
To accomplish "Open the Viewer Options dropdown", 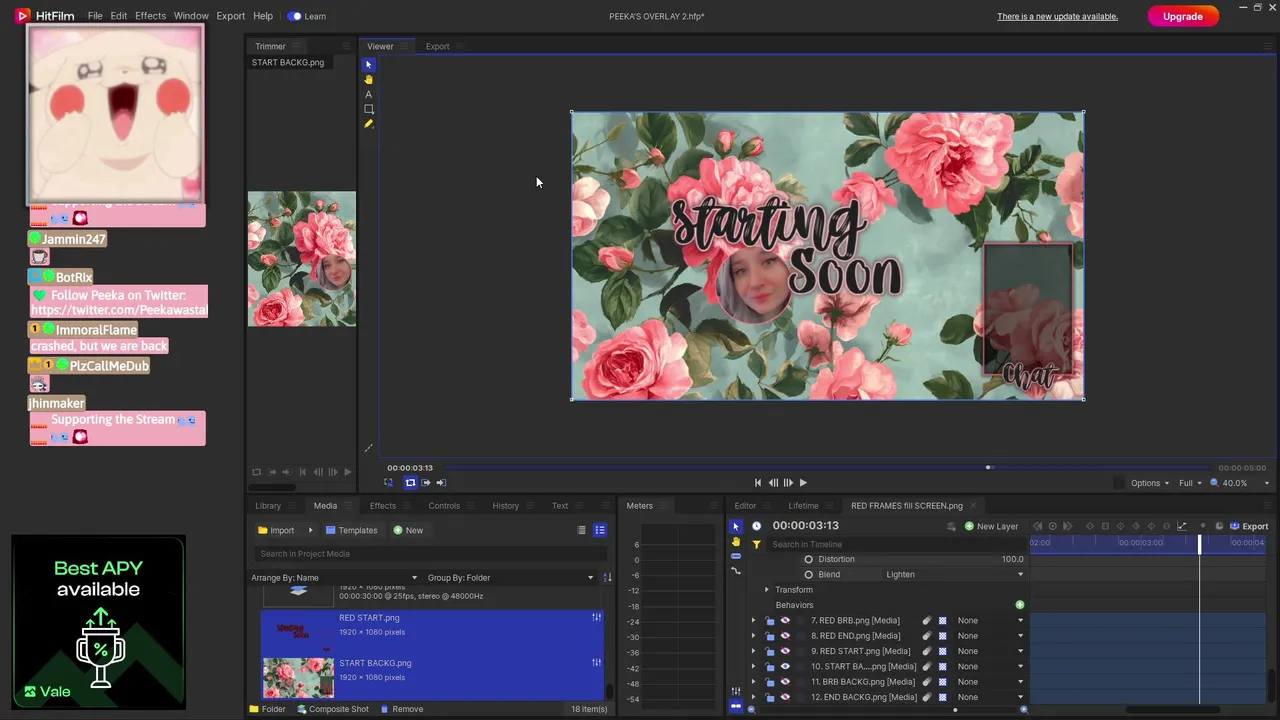I will coord(1150,483).
